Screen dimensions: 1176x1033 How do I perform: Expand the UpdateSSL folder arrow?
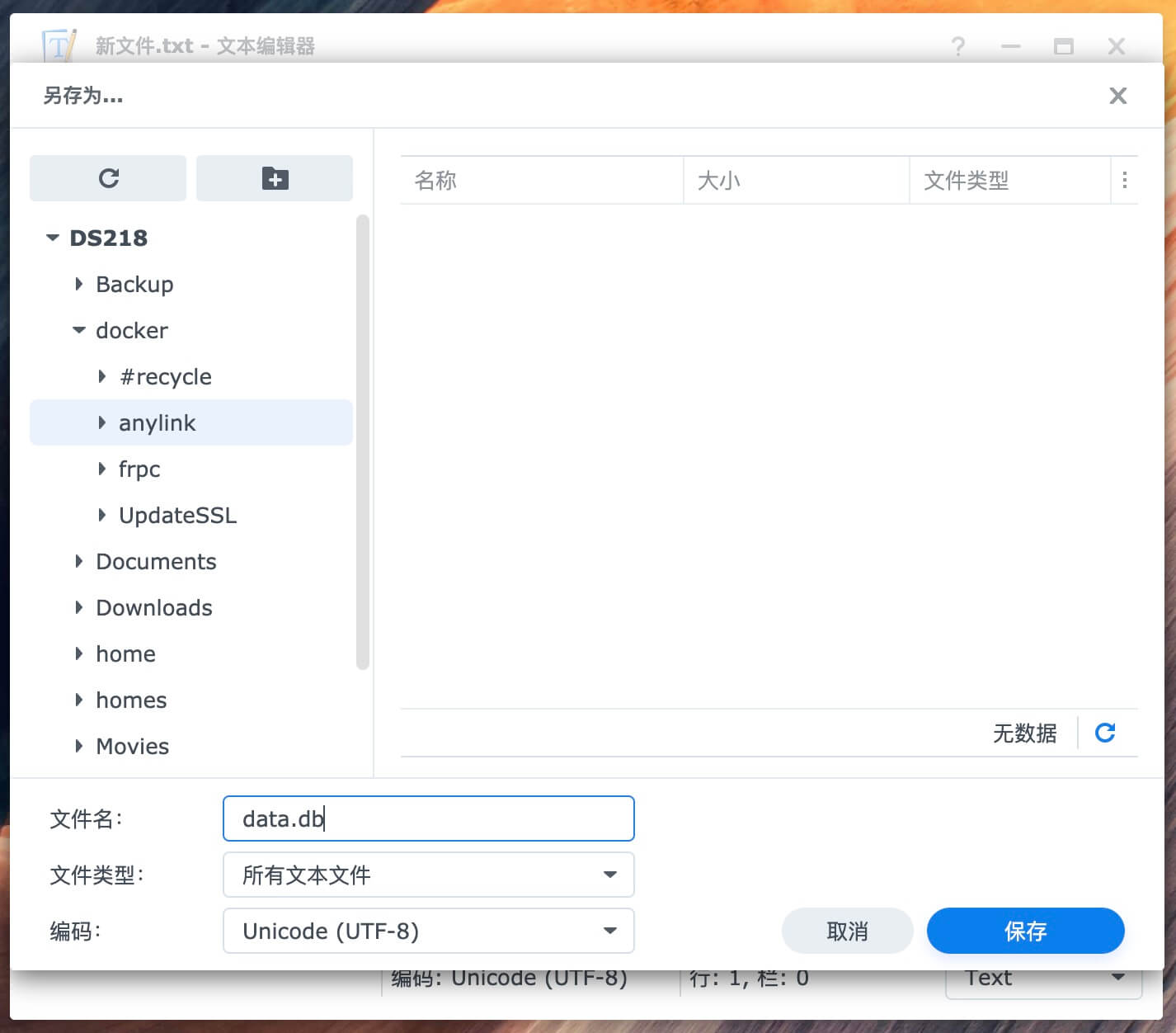tap(102, 515)
